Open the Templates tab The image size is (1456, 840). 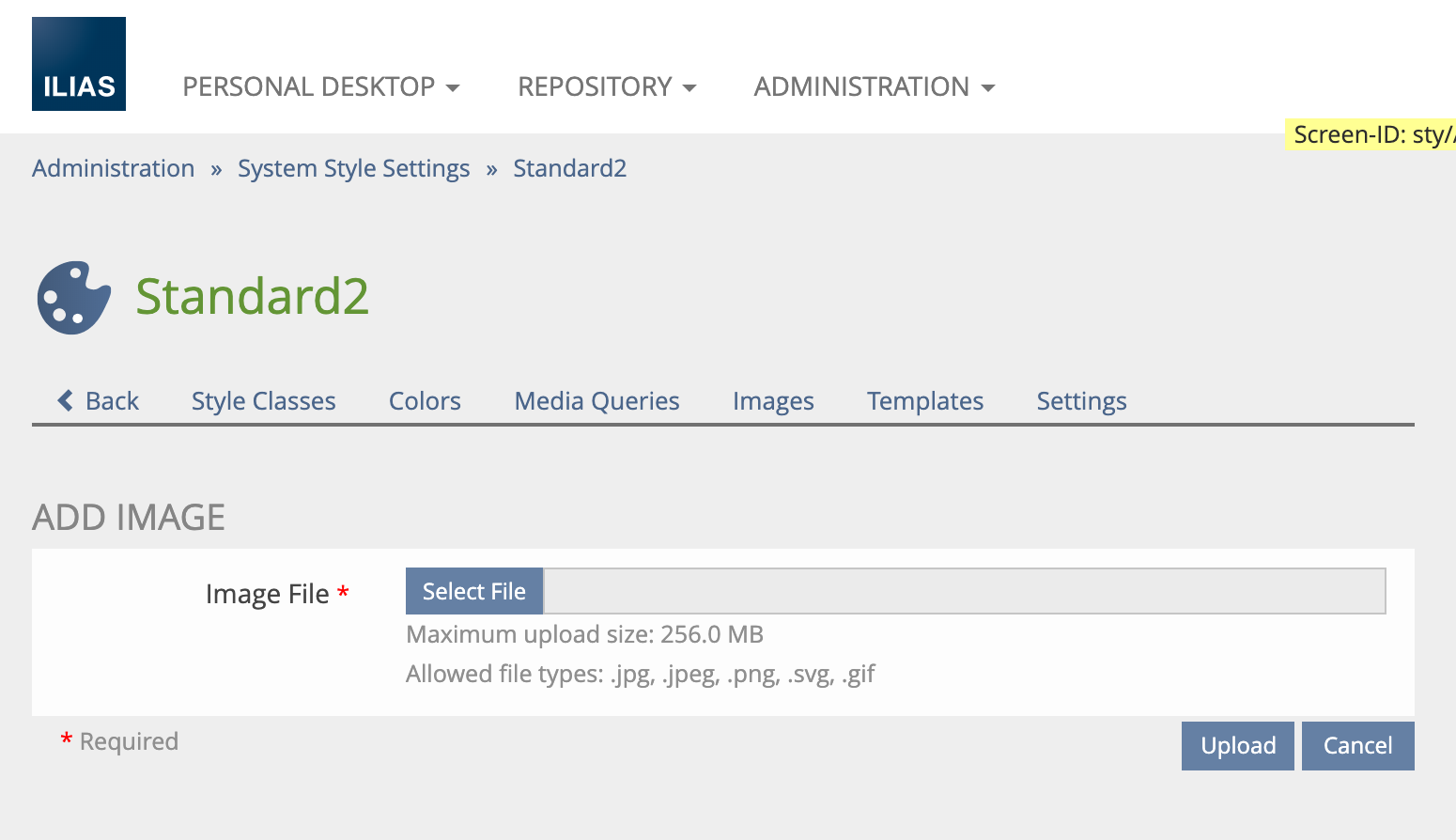click(x=924, y=401)
